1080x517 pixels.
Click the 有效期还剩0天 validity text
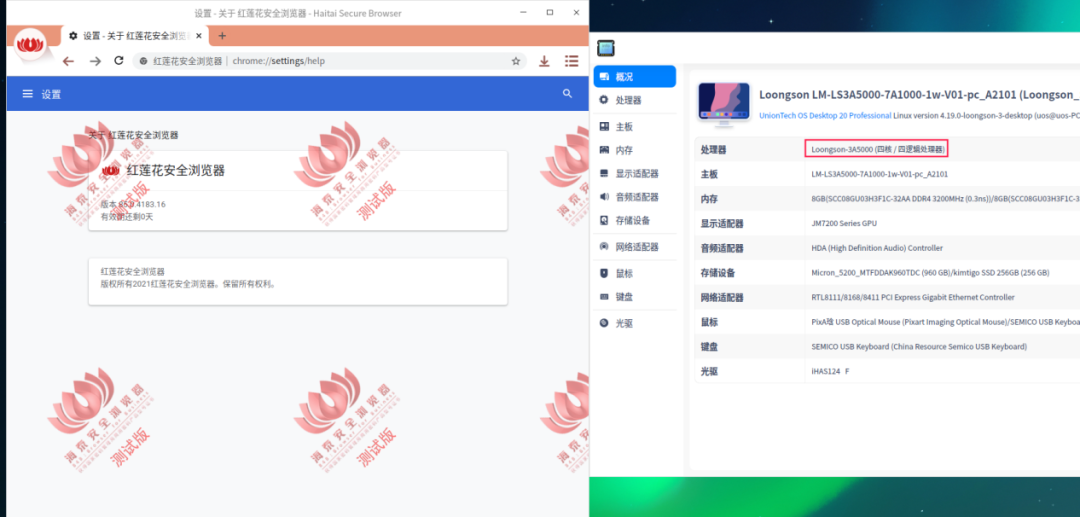pyautogui.click(x=127, y=216)
